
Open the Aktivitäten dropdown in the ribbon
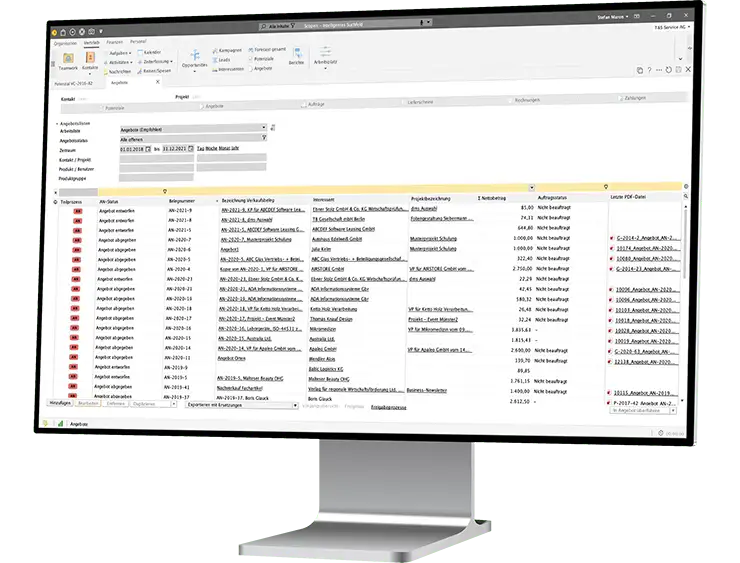click(120, 62)
